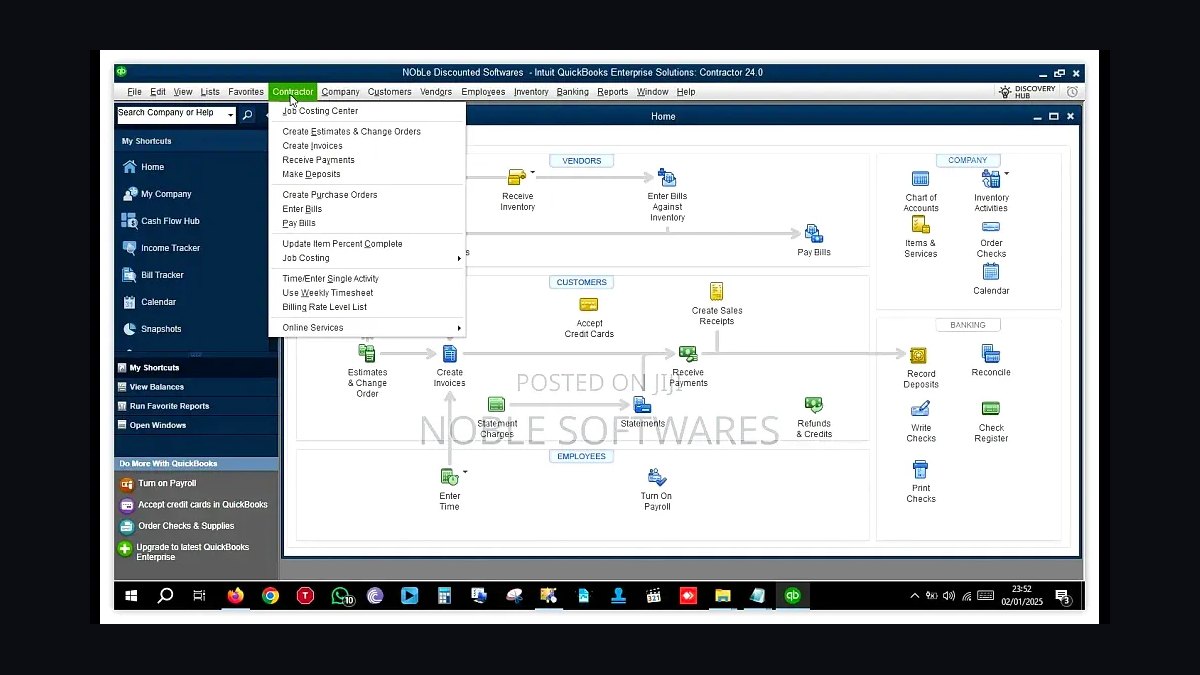The image size is (1200, 675).
Task: Open Write Checks icon
Action: click(x=920, y=409)
